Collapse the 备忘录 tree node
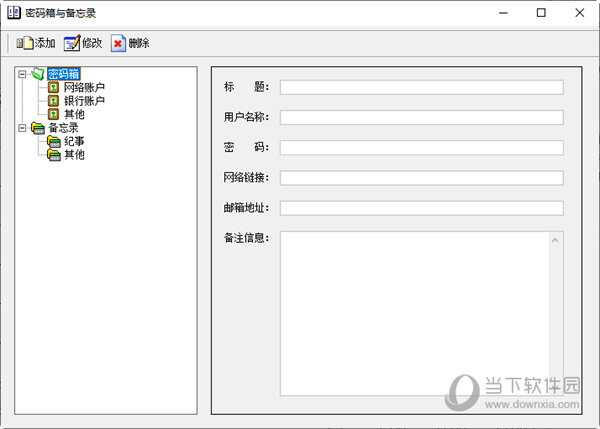Screen dimensions: 600x429 22,128
